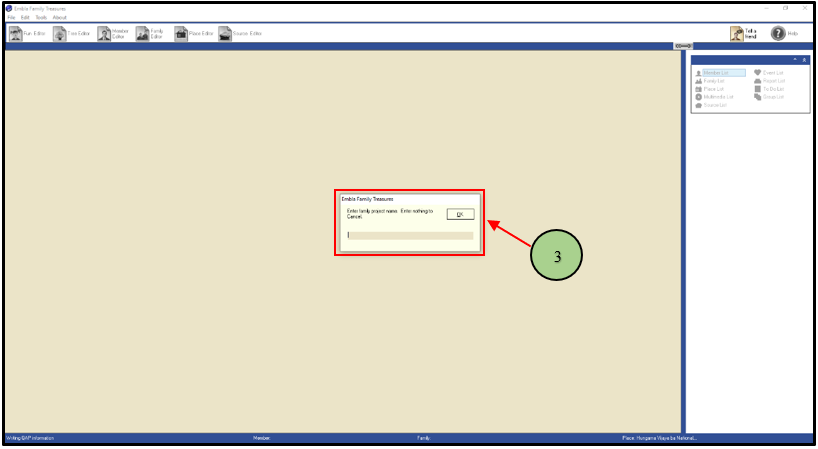
Task: Open the Event List link
Action: pos(772,73)
